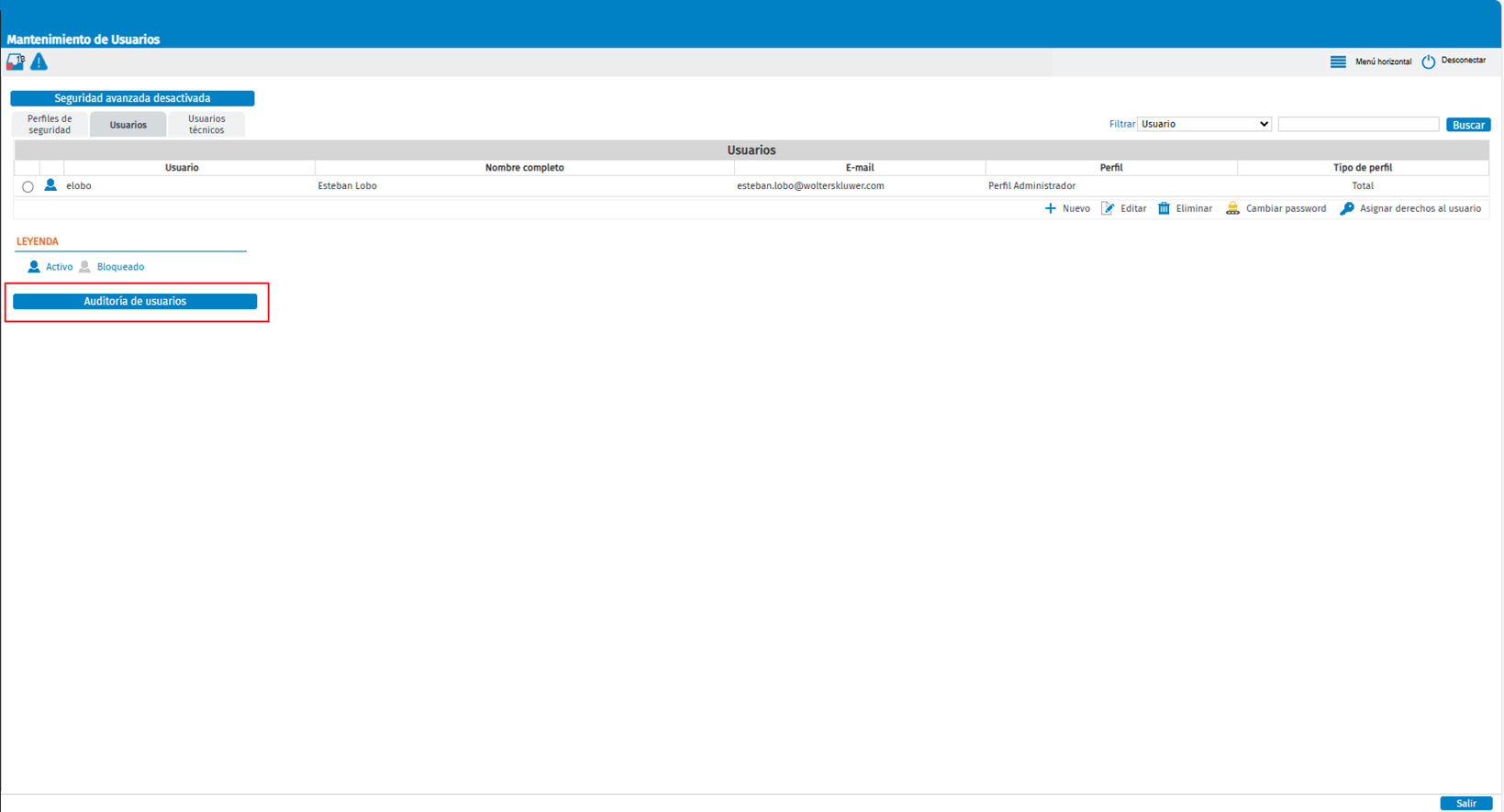Screen dimensions: 1504x812
Task: Click the lock icon for Cambiar password
Action: (x=1232, y=208)
